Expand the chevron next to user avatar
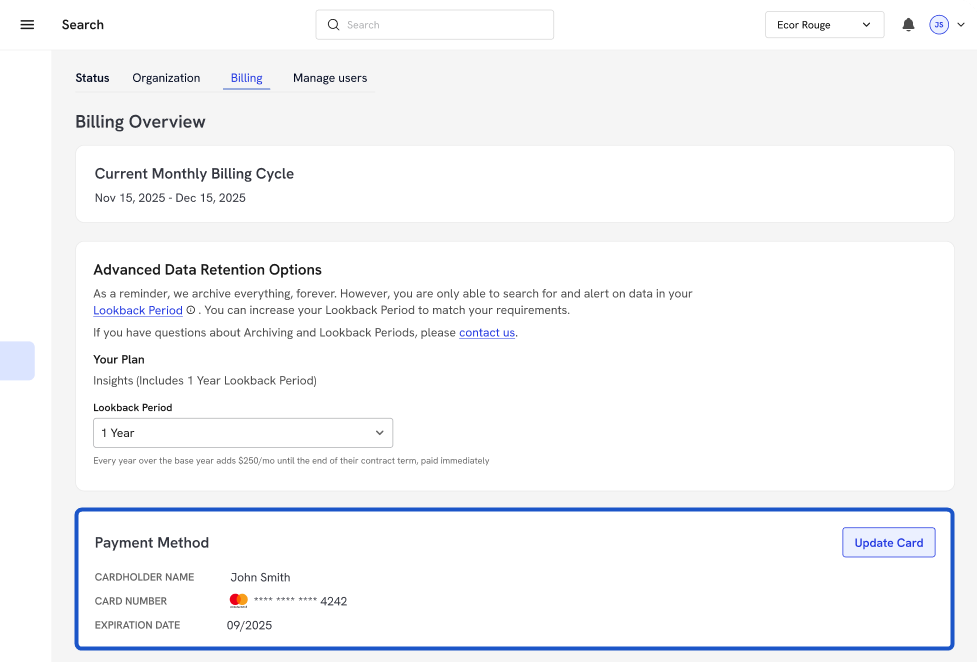The image size is (977, 662). 961,25
